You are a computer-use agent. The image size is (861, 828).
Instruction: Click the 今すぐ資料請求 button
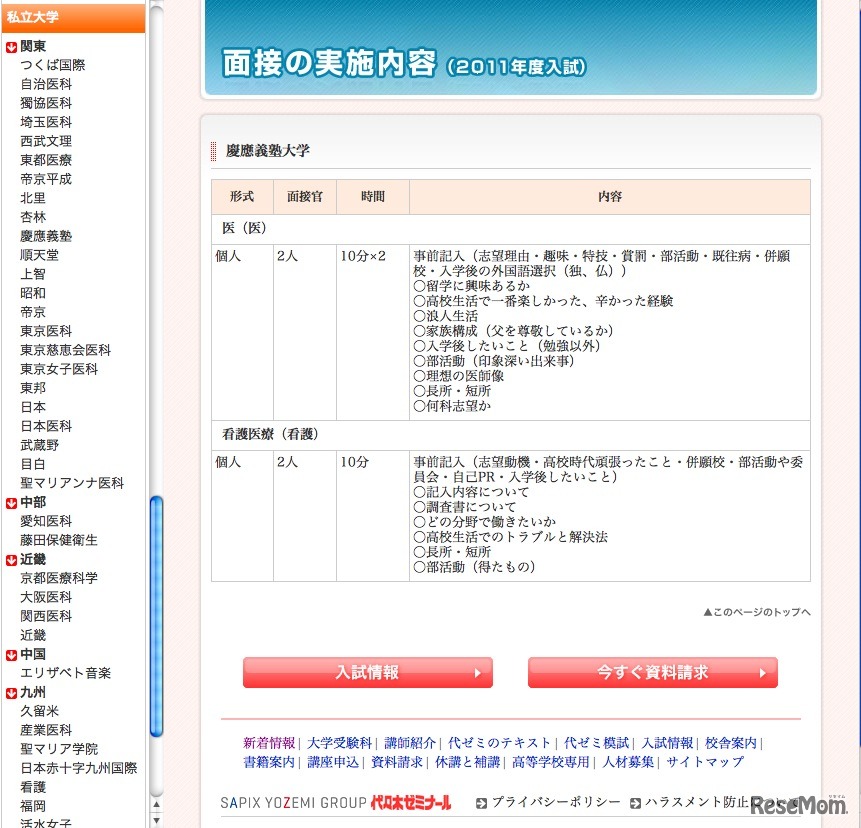tap(652, 673)
